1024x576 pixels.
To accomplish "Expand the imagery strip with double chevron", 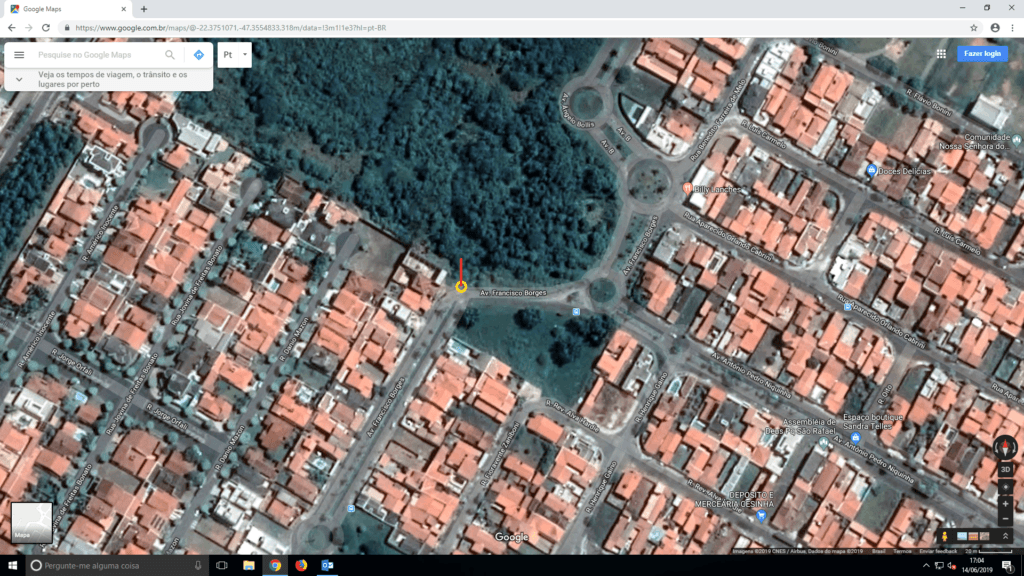I will coord(1005,537).
